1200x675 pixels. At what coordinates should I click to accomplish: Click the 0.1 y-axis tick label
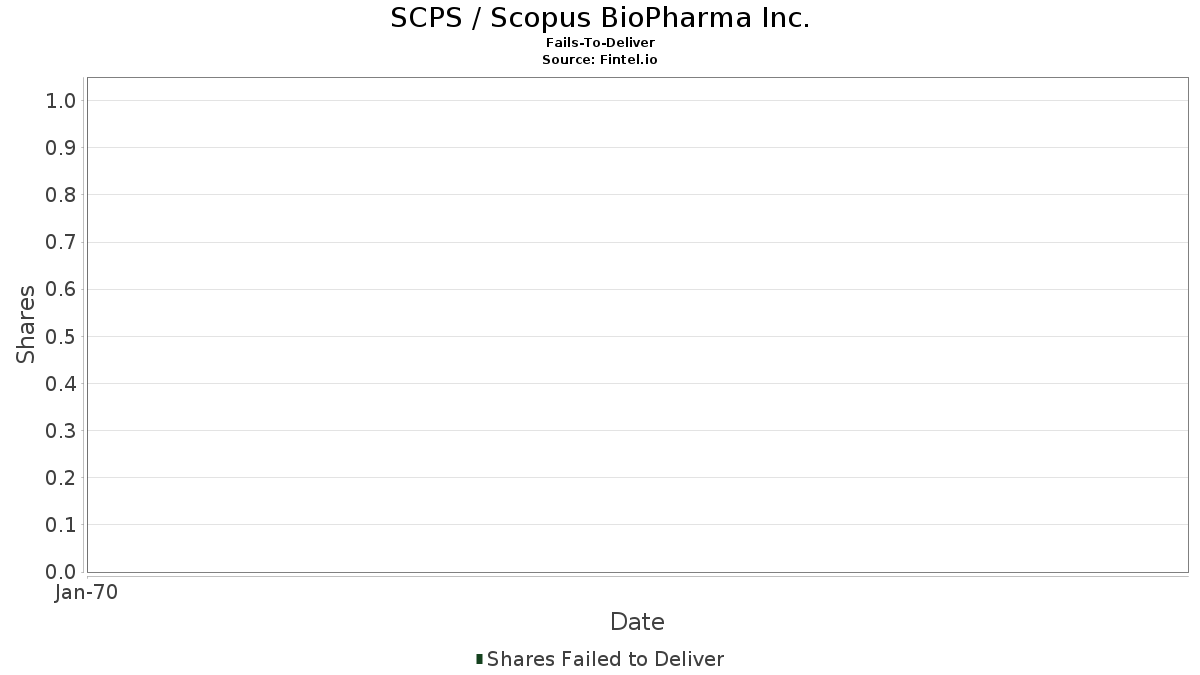tap(61, 525)
